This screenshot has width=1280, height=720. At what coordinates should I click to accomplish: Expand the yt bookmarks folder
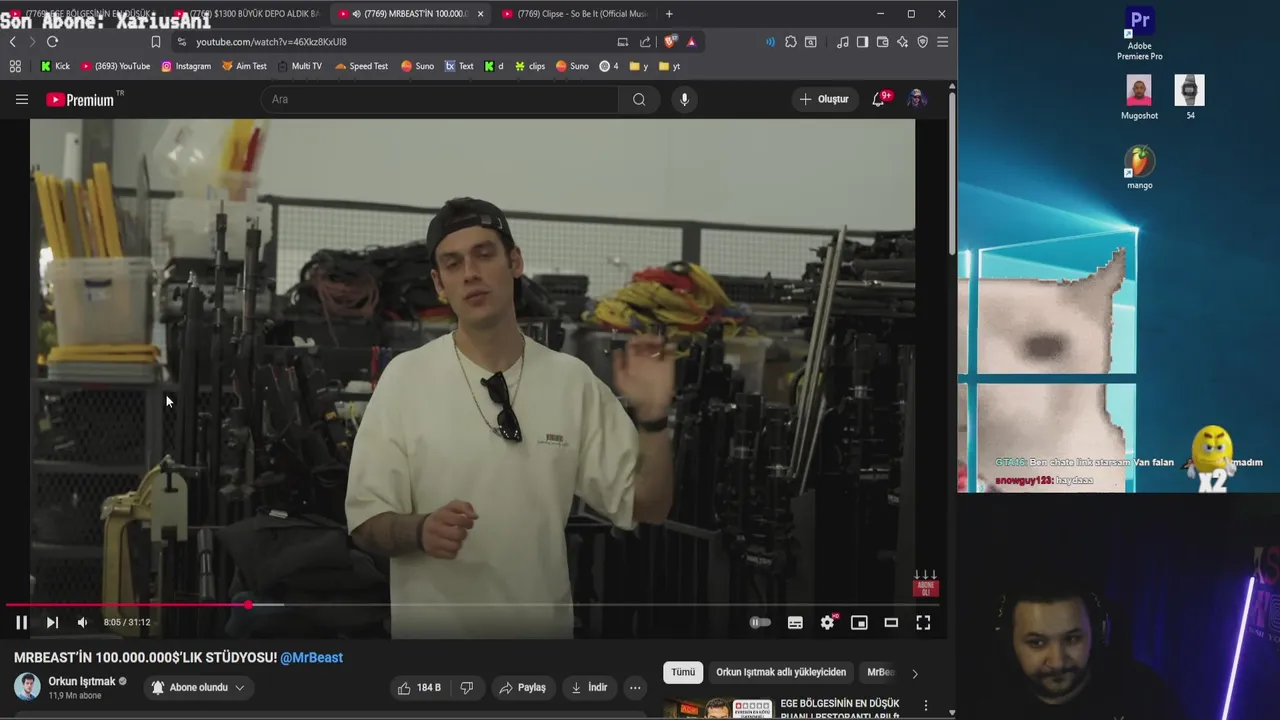(x=670, y=66)
